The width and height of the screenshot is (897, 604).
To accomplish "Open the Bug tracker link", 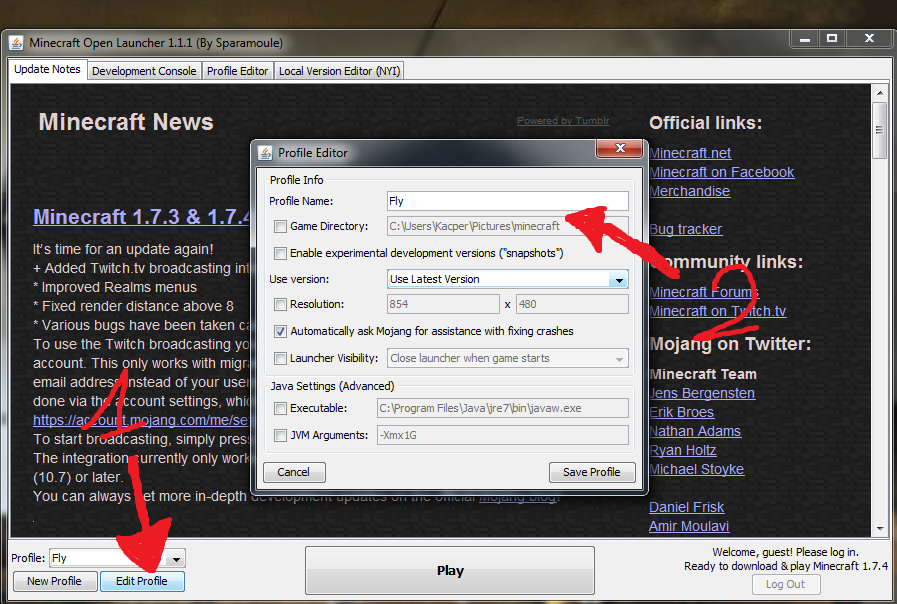I will pyautogui.click(x=686, y=229).
